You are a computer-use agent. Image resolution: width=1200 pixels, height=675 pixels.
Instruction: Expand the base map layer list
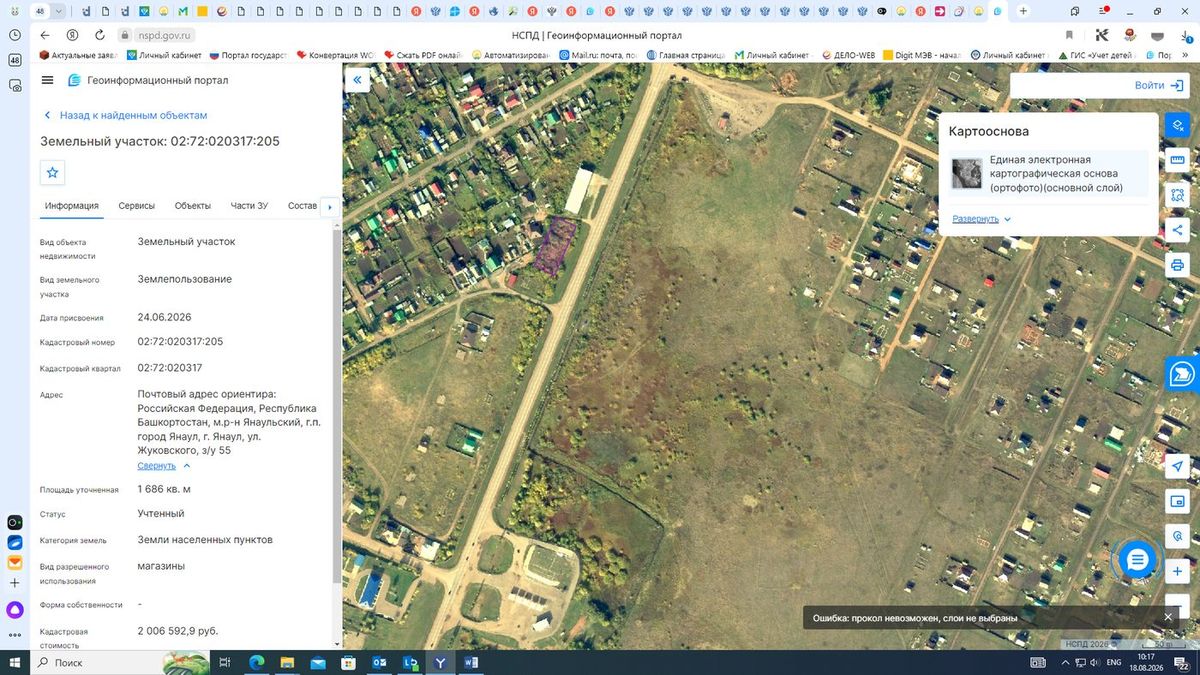tap(982, 219)
